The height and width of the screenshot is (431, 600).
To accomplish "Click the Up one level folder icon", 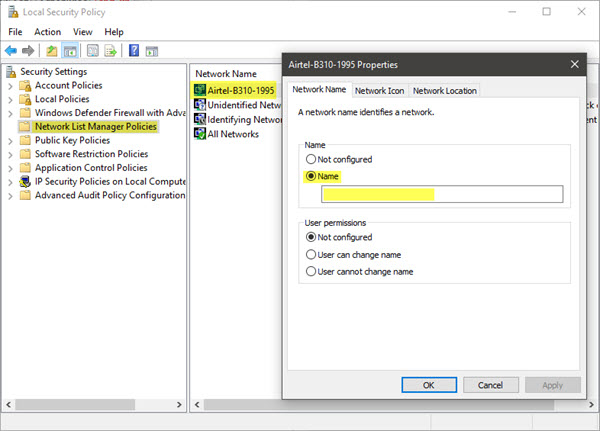I will coord(52,51).
